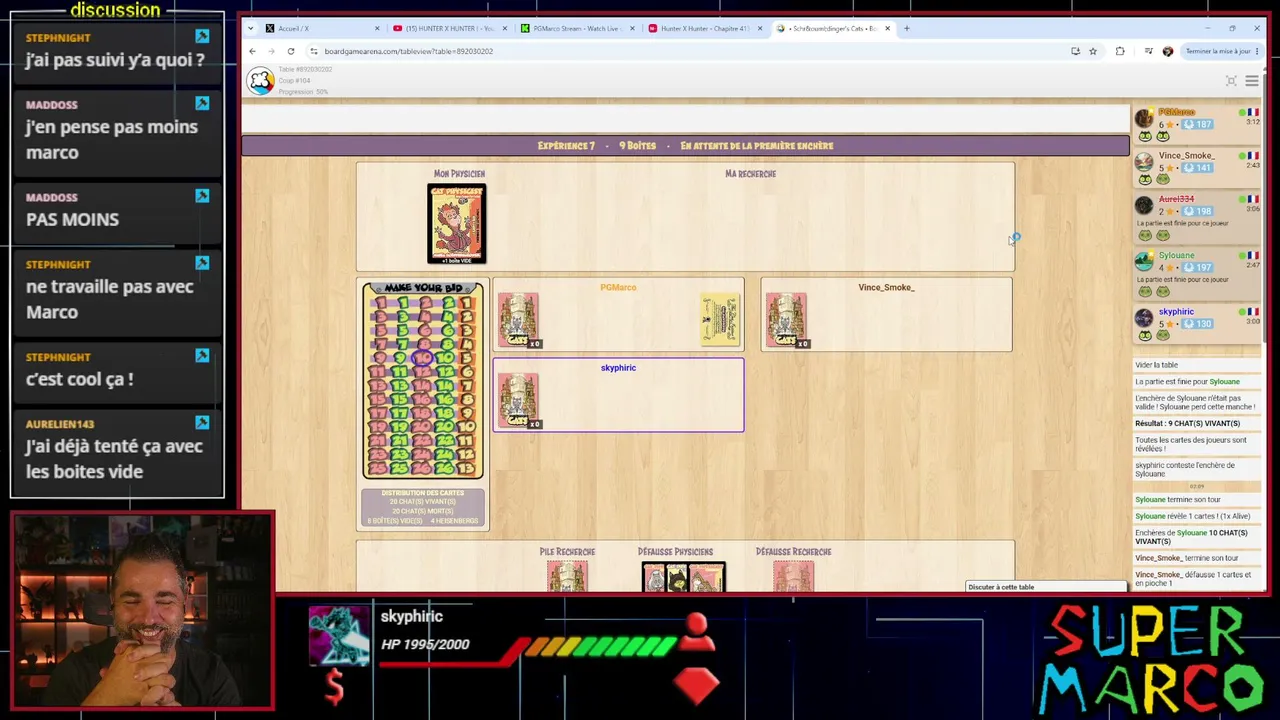
Task: Reload the boardgamearena page
Action: click(291, 51)
